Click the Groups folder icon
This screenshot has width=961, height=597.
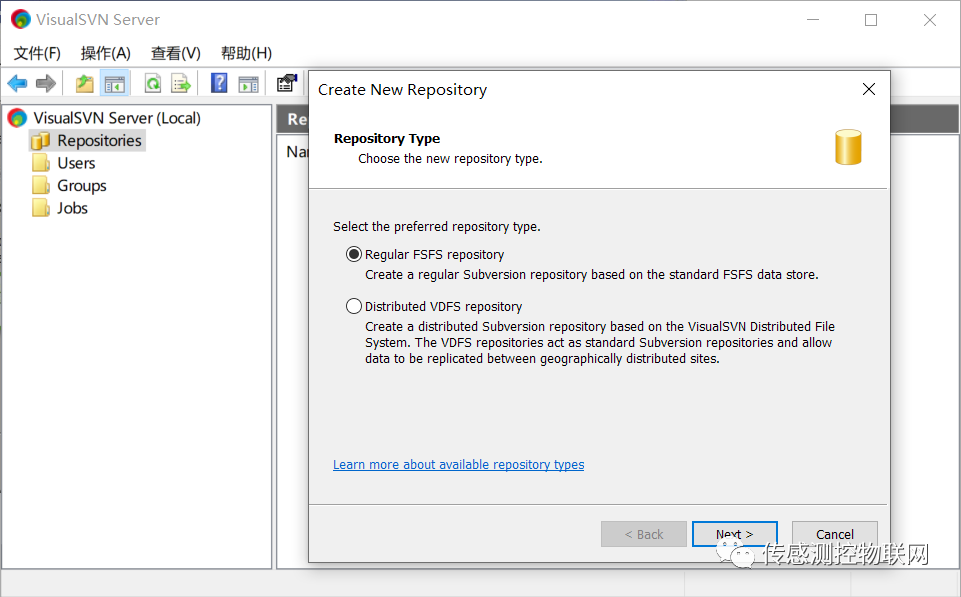point(40,186)
